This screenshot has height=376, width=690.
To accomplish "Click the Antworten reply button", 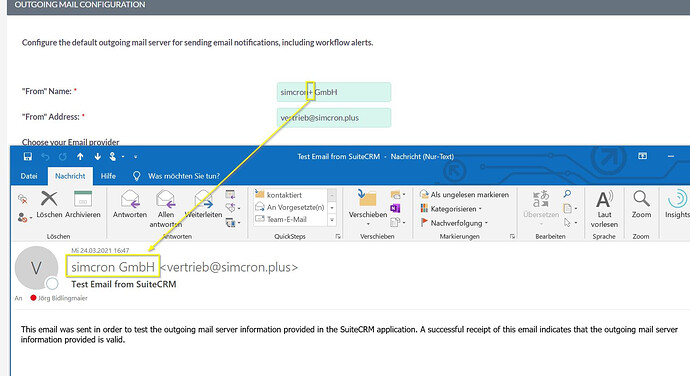I will click(130, 205).
